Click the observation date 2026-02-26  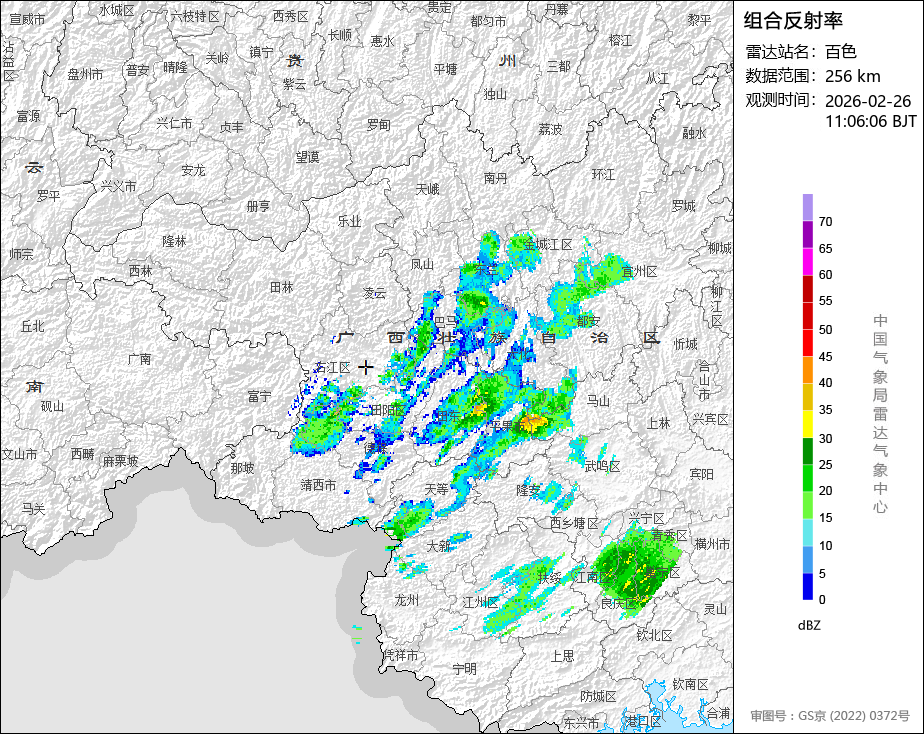(867, 101)
